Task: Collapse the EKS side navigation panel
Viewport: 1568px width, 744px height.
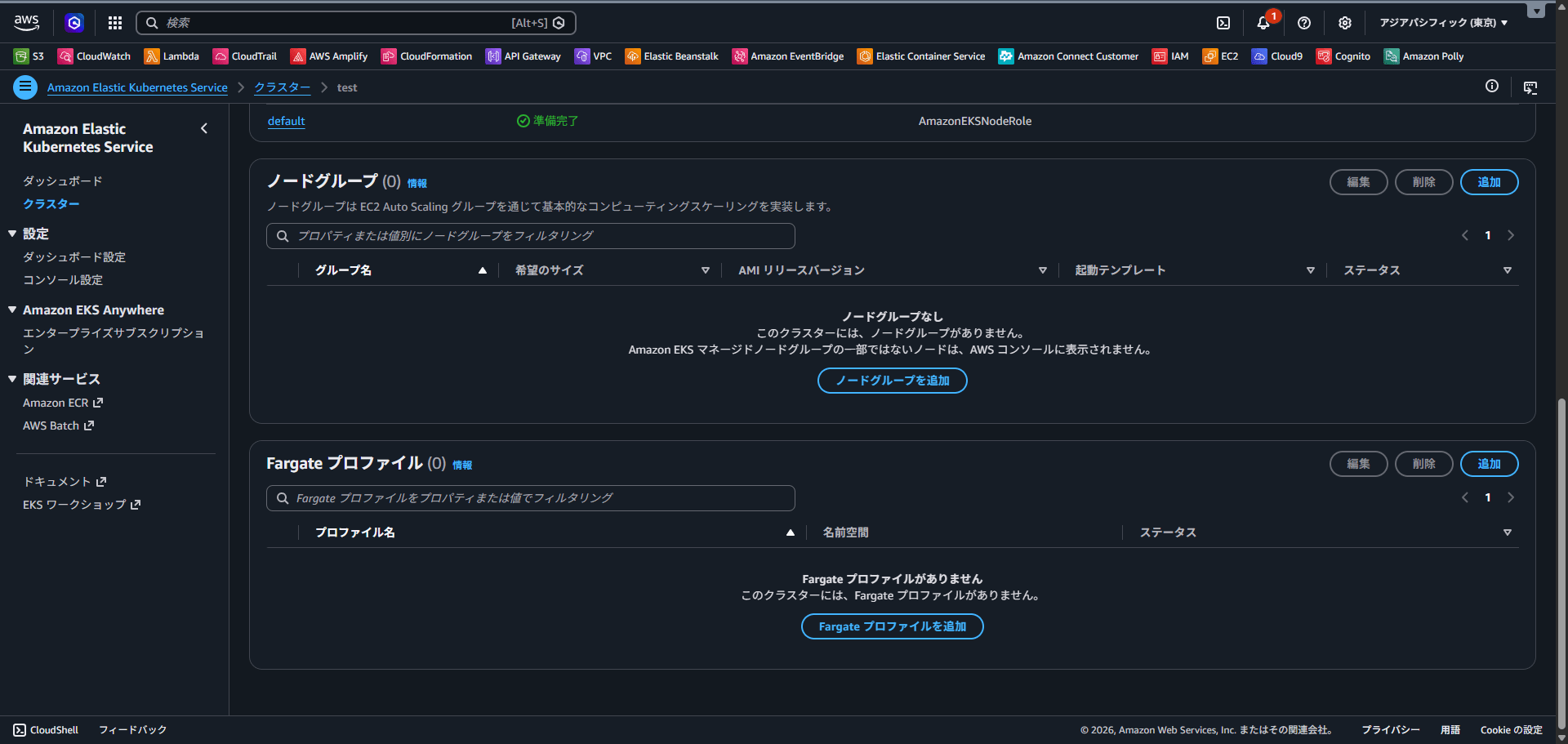Action: [204, 128]
